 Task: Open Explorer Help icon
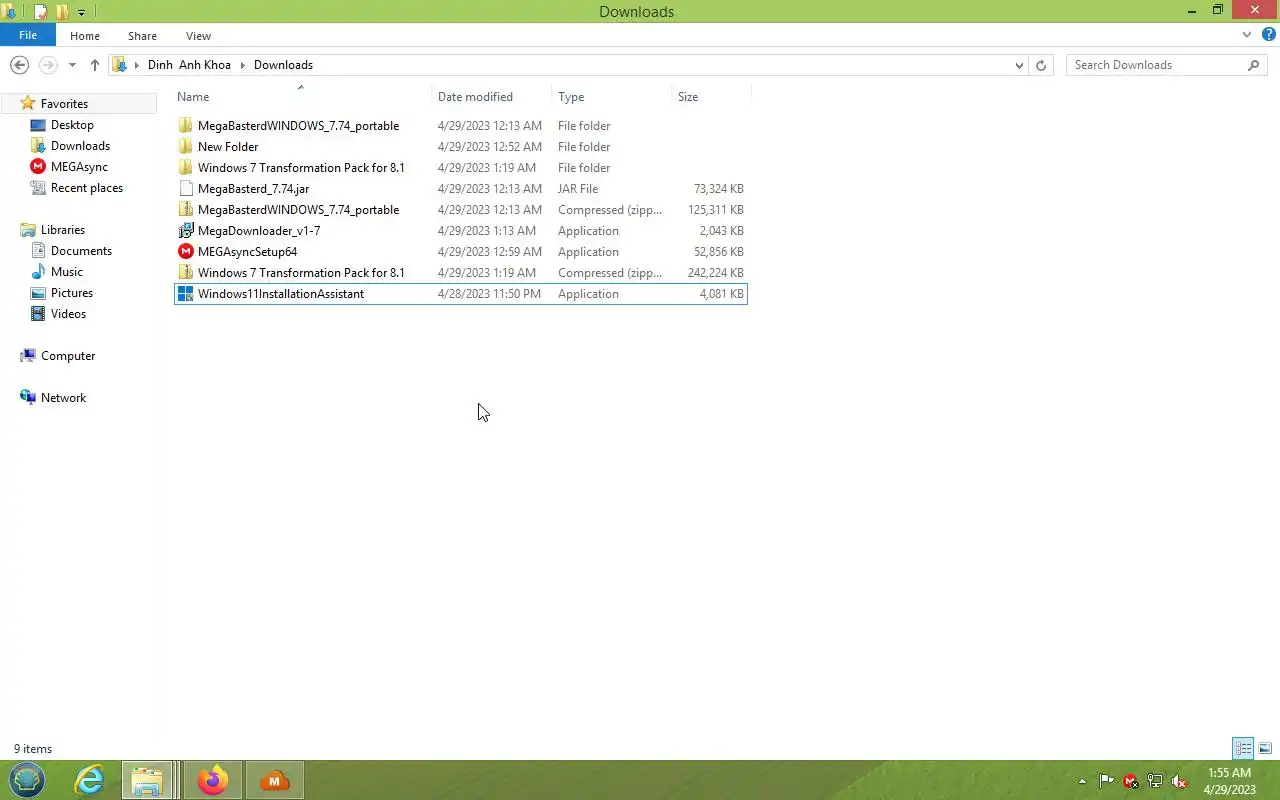click(1268, 35)
